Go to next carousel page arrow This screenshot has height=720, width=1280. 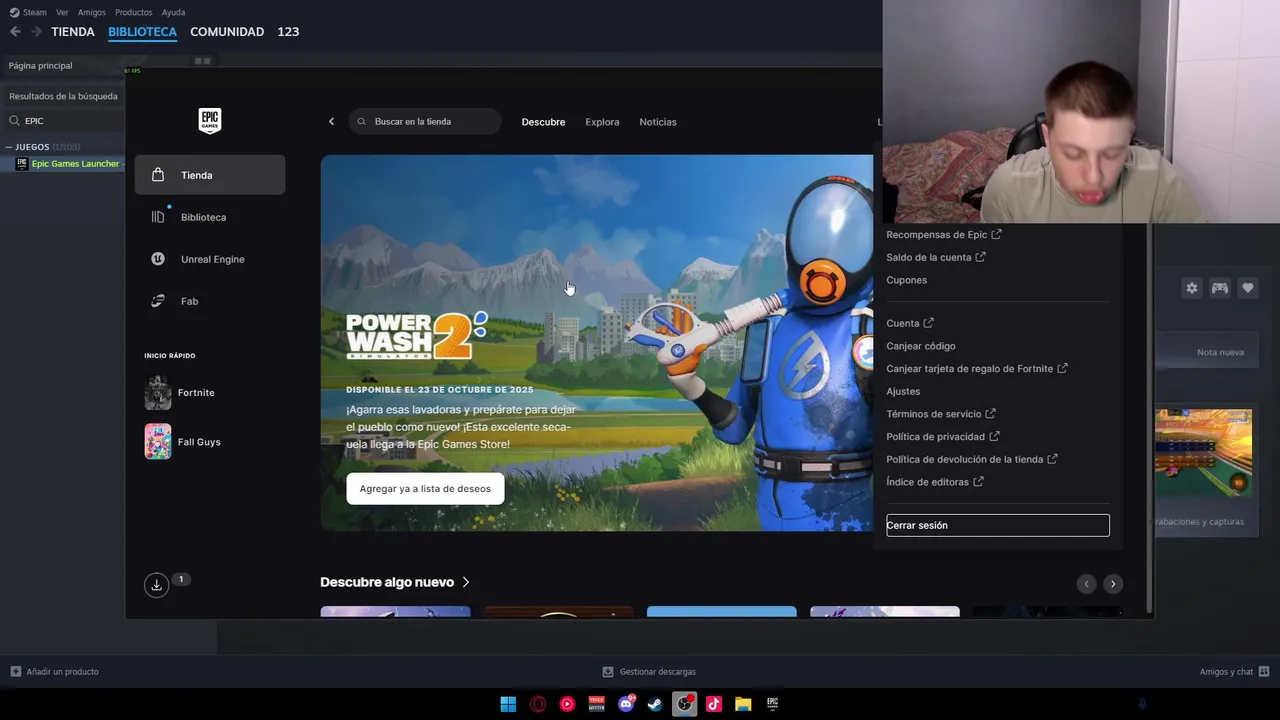click(1113, 584)
